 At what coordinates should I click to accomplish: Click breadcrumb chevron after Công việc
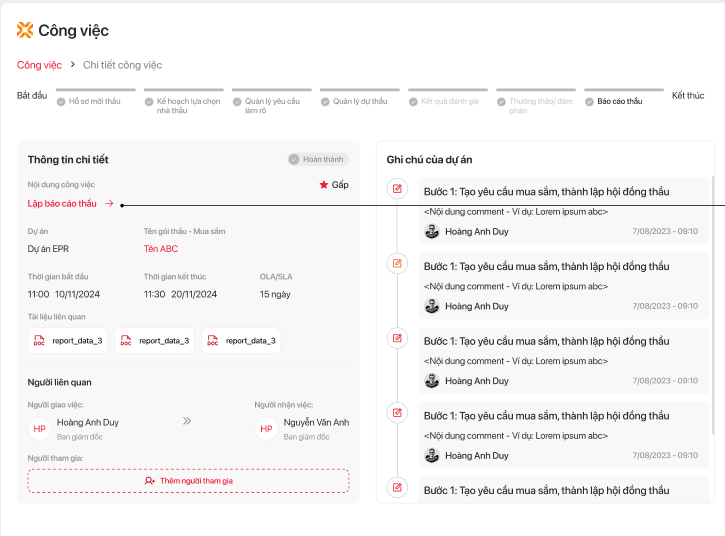pos(72,65)
